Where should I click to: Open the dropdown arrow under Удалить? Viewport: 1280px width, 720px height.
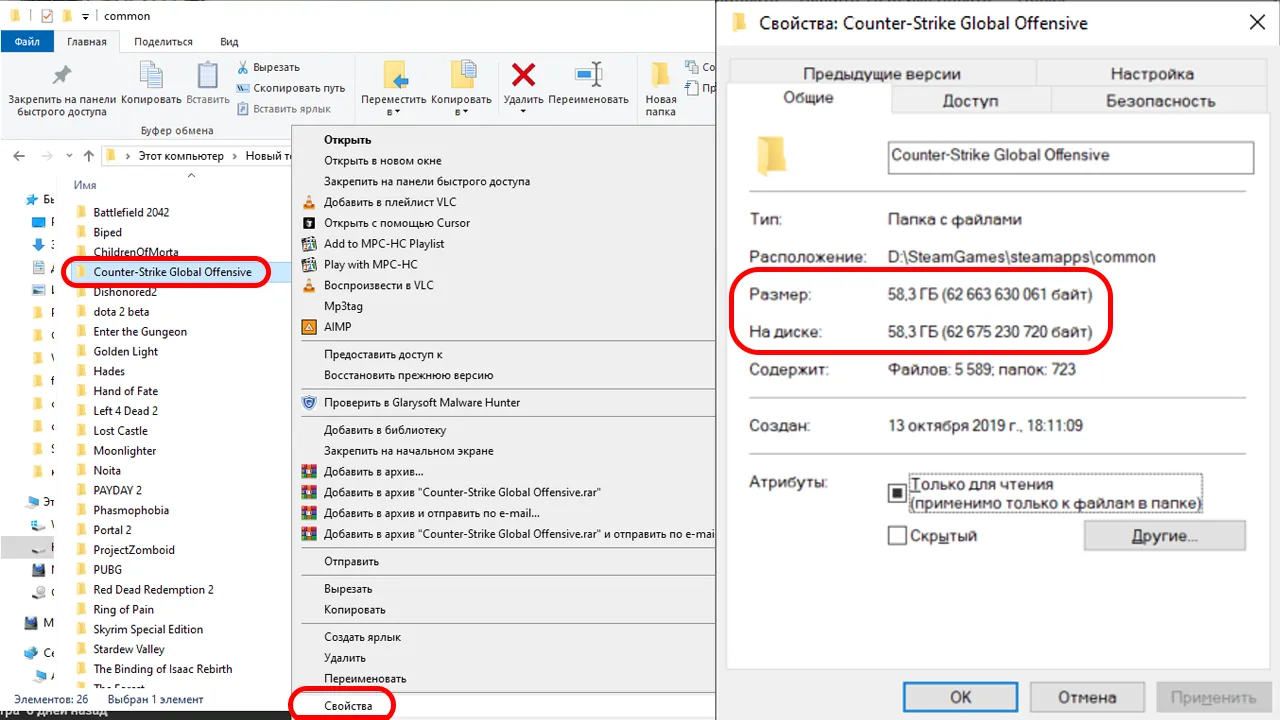(523, 112)
